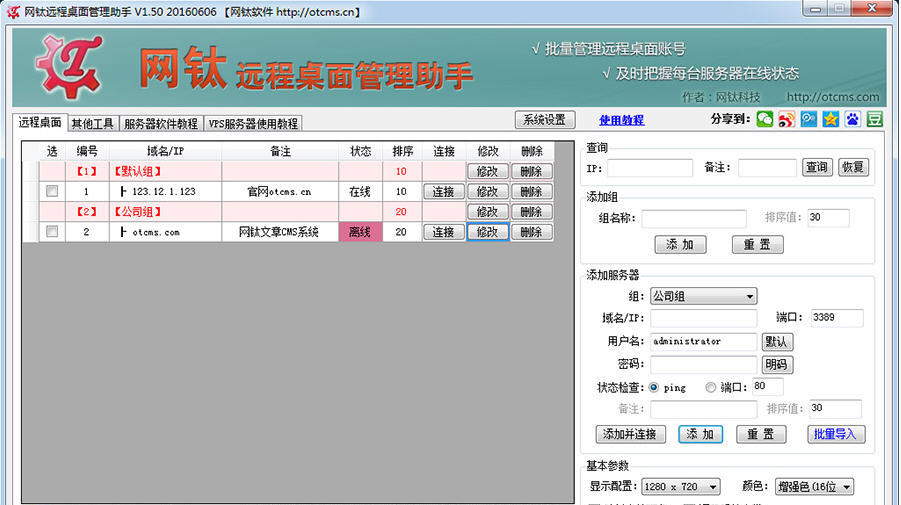The image size is (901, 505).
Task: Click 默认 button next to username
Action: (777, 342)
